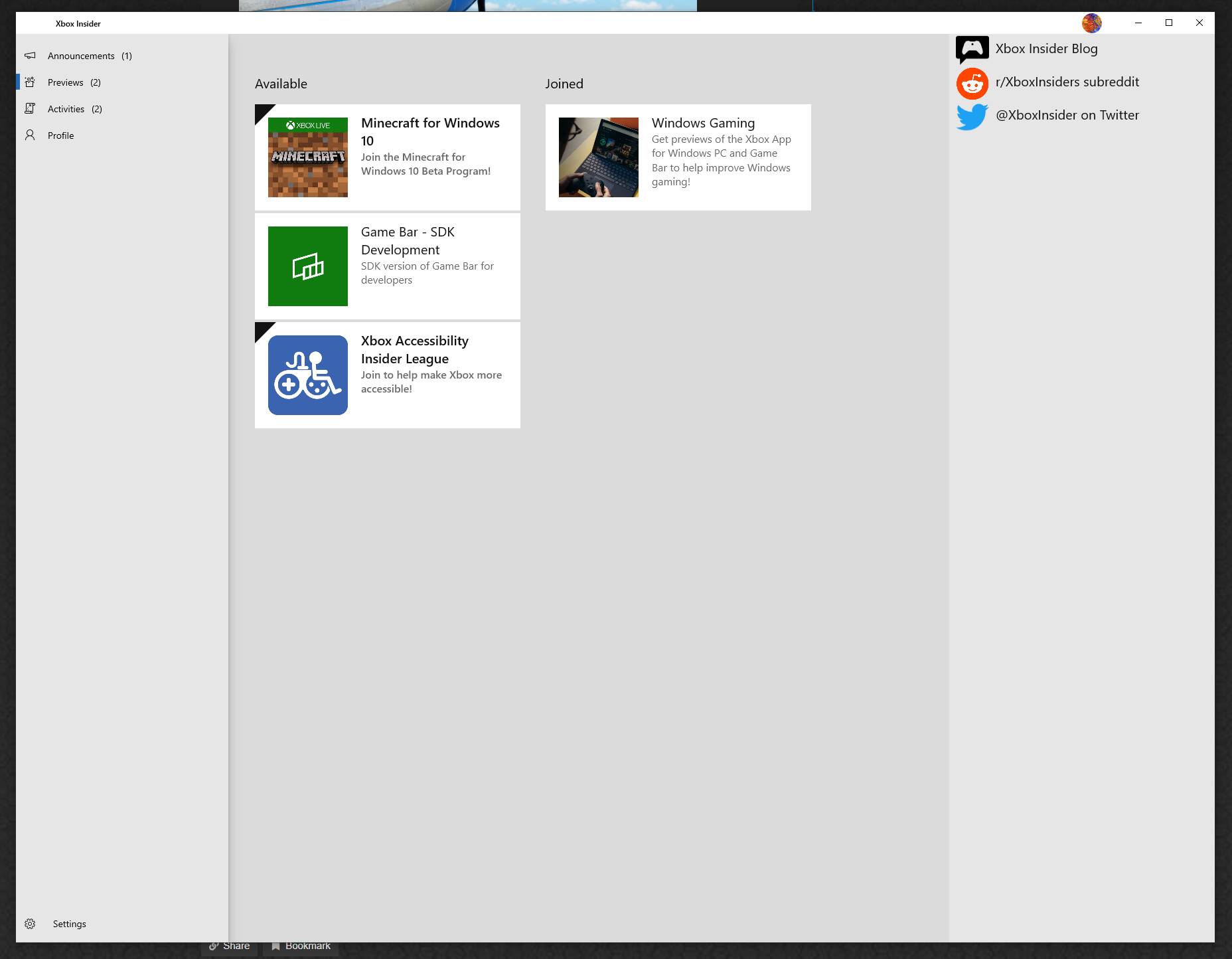This screenshot has height=959, width=1232.
Task: Open Xbox Accessibility Insider League preview
Action: [x=414, y=350]
